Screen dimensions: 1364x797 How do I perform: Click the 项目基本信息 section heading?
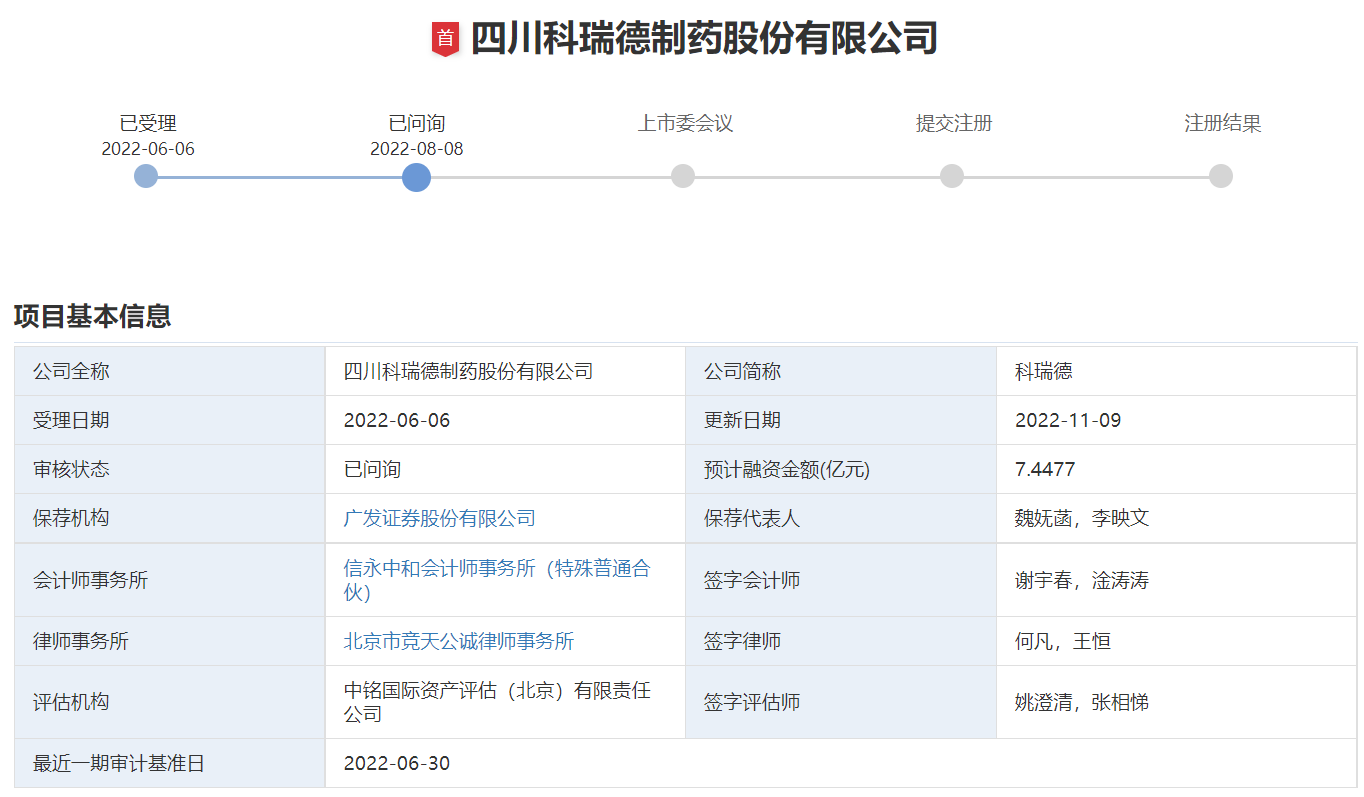[x=92, y=316]
